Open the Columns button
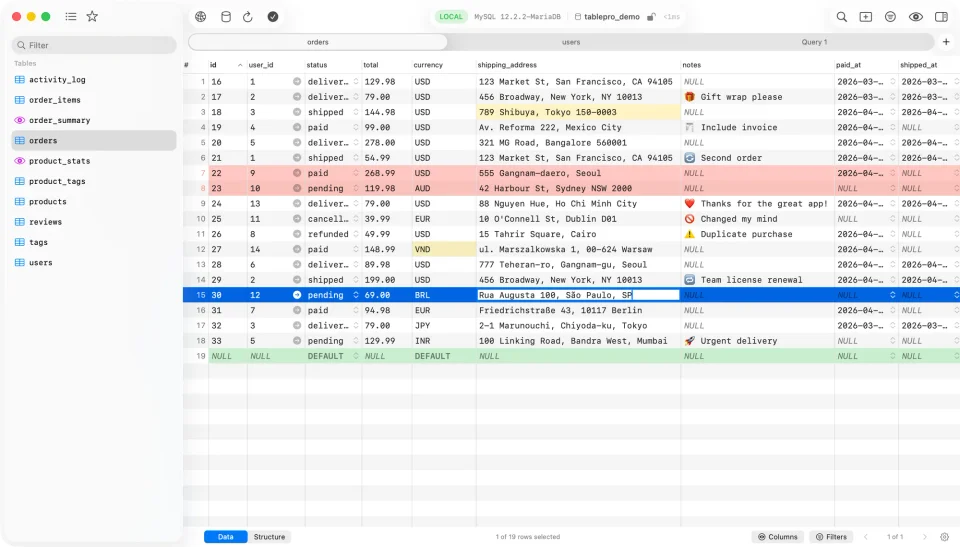This screenshot has width=960, height=547. tap(778, 537)
